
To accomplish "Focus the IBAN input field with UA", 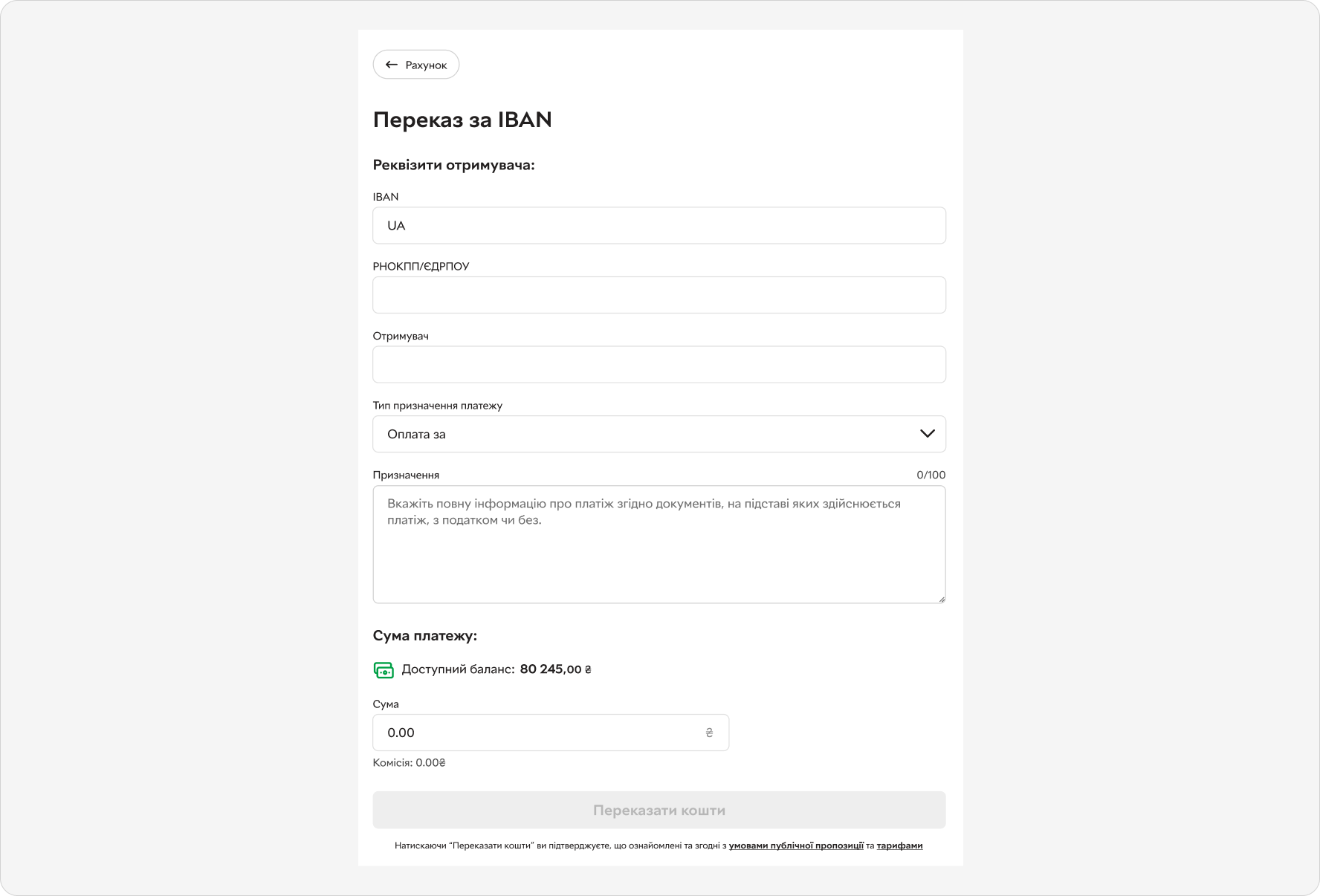I will tap(659, 226).
